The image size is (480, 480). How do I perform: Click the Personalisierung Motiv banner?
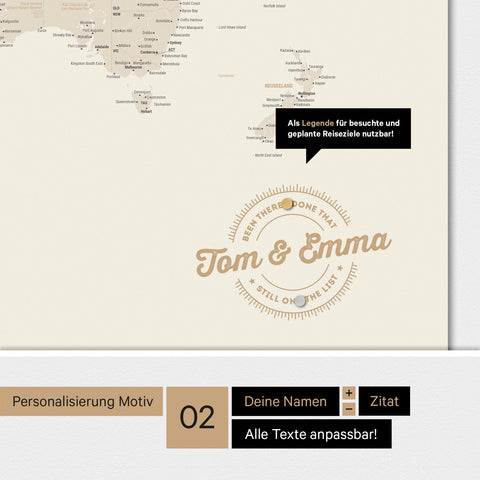tap(81, 401)
